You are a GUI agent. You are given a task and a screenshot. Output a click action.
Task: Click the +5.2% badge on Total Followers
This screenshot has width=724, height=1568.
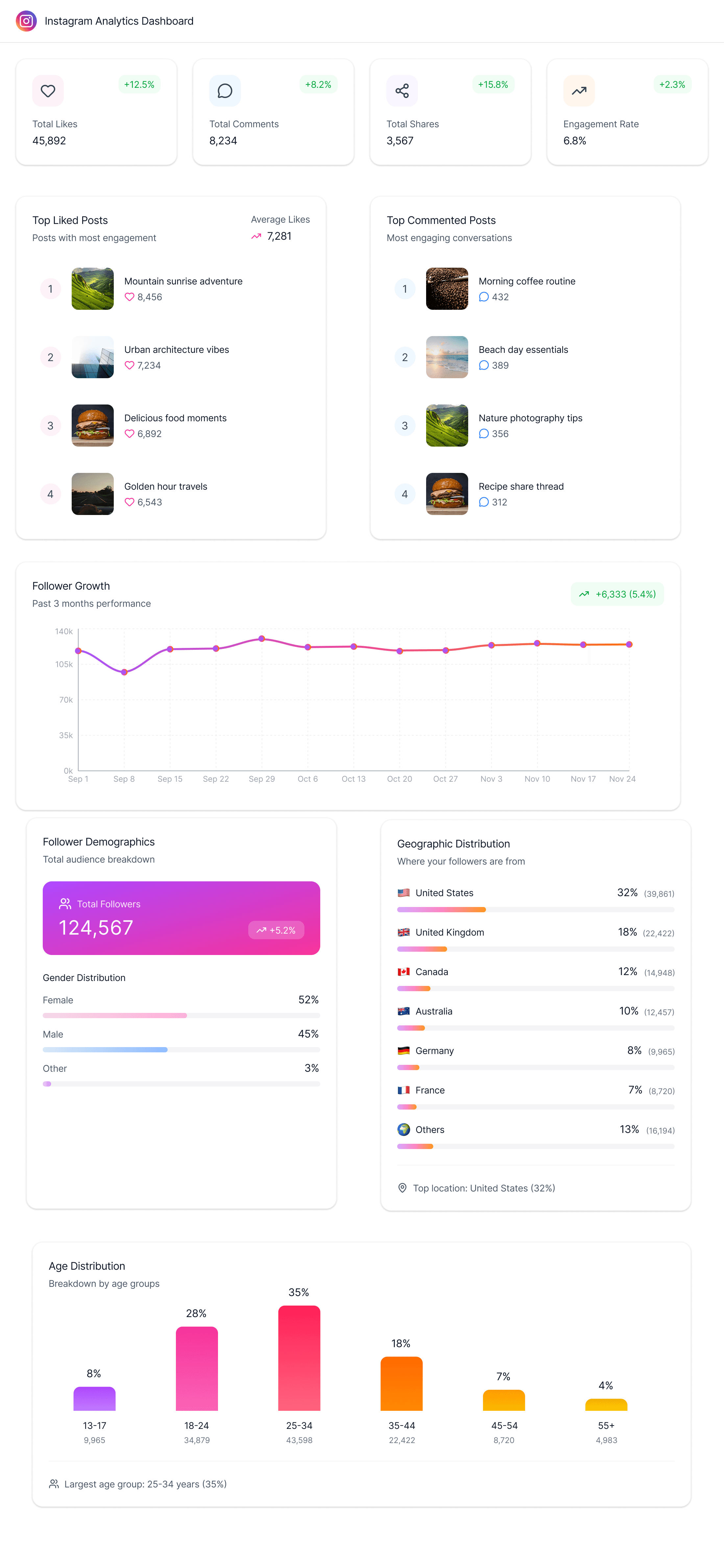[x=276, y=930]
